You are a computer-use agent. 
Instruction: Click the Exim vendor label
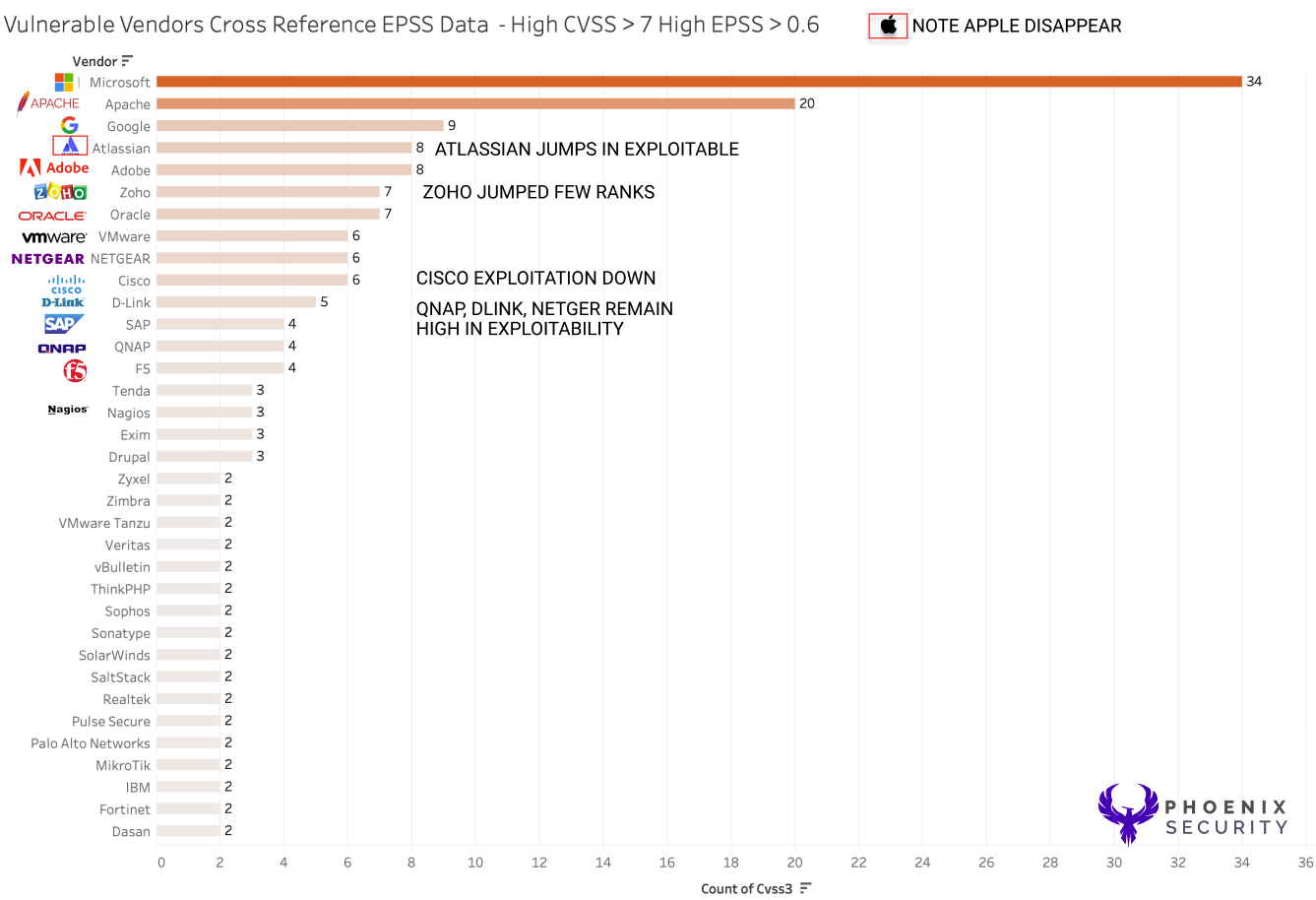pos(135,435)
